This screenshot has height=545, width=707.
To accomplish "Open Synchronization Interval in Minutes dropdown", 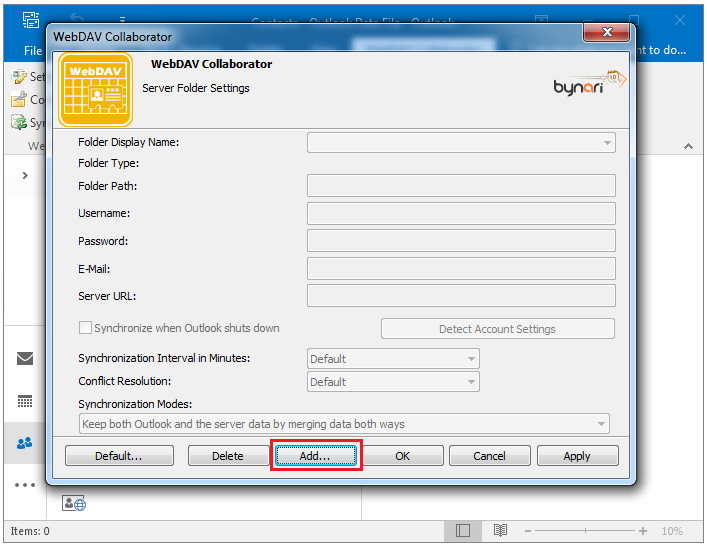I will (x=393, y=359).
